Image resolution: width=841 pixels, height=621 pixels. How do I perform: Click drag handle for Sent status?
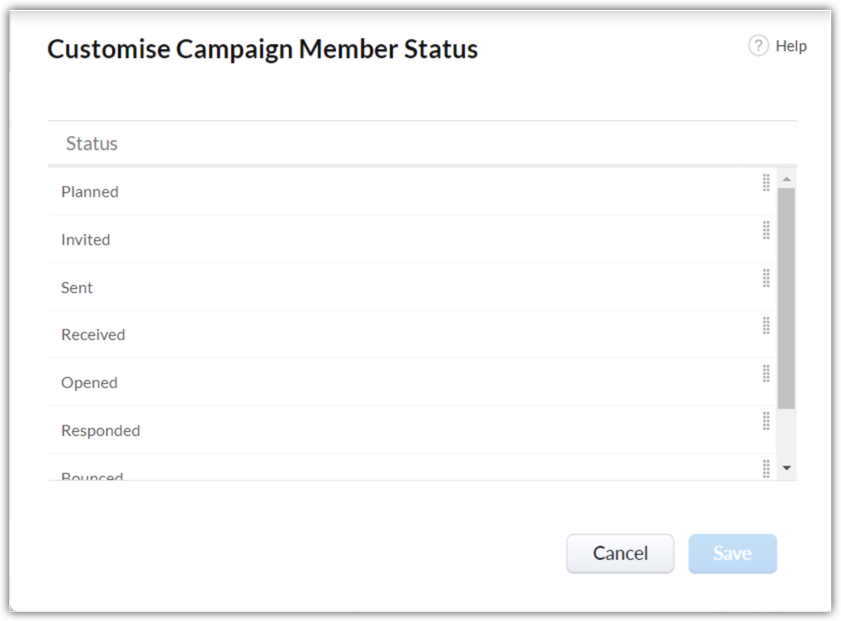point(766,278)
